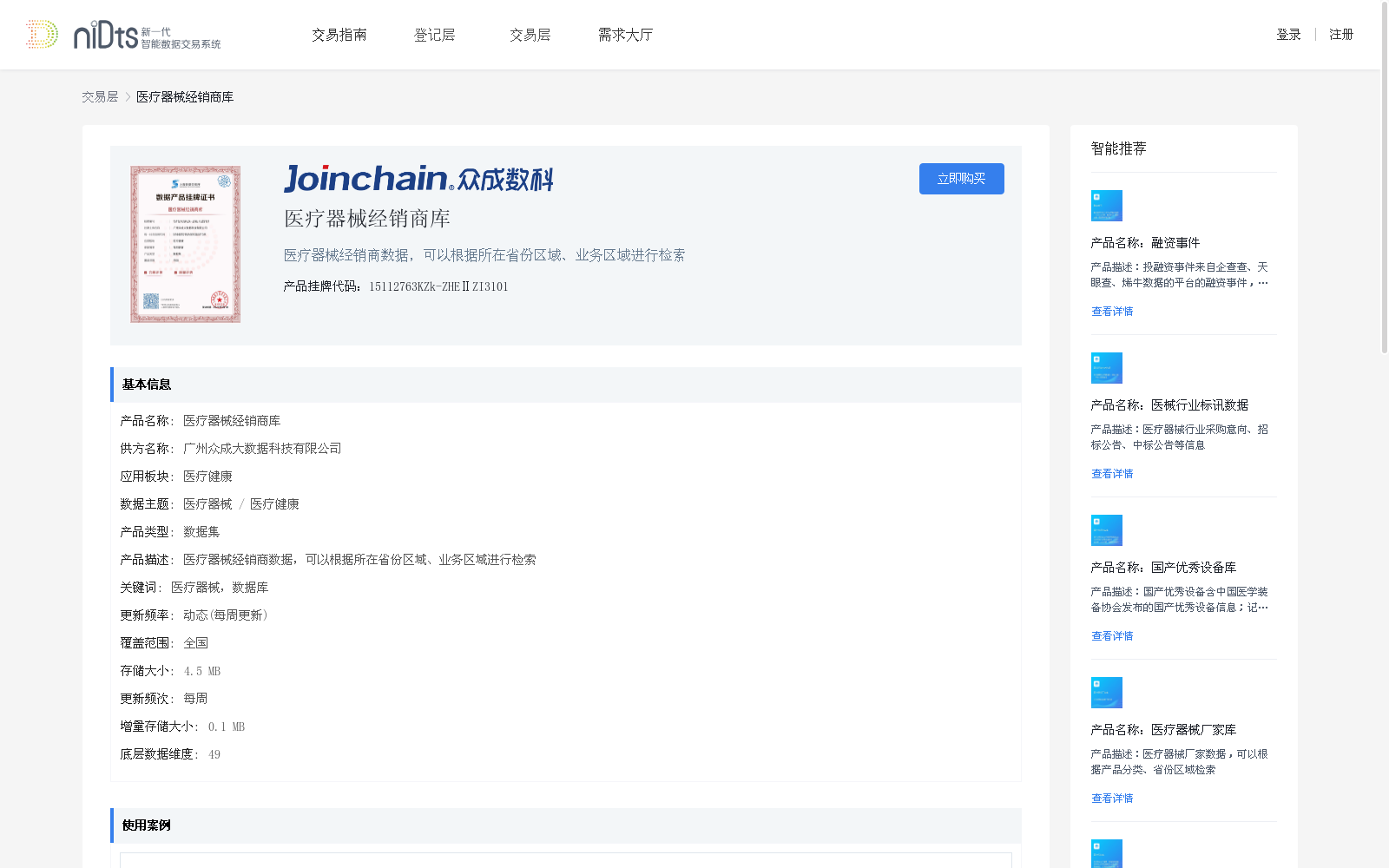Click the update frequency 动态(每周更新)
Viewport: 1389px width, 868px height.
pyautogui.click(x=226, y=615)
